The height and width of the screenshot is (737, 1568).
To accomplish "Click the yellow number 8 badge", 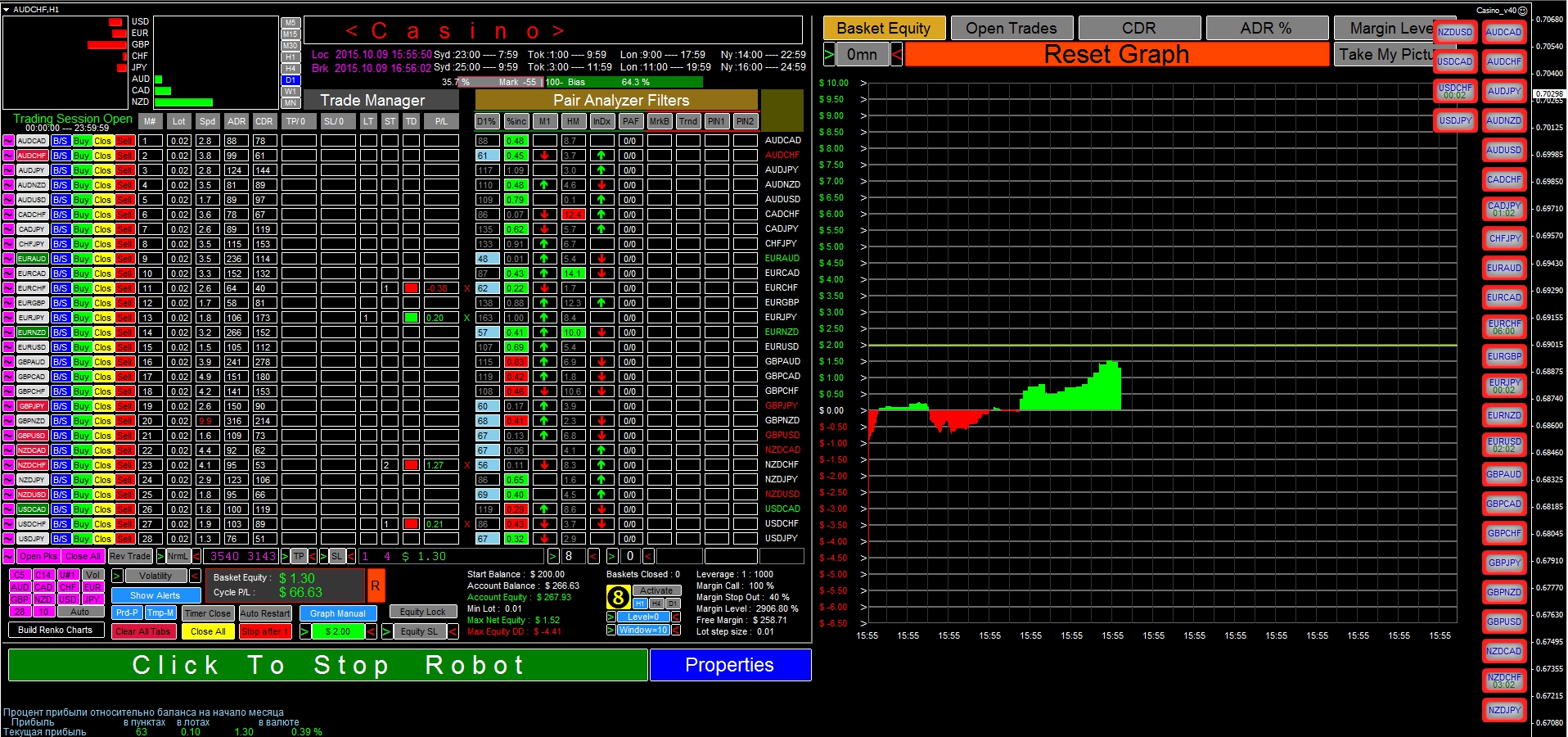I will [618, 598].
